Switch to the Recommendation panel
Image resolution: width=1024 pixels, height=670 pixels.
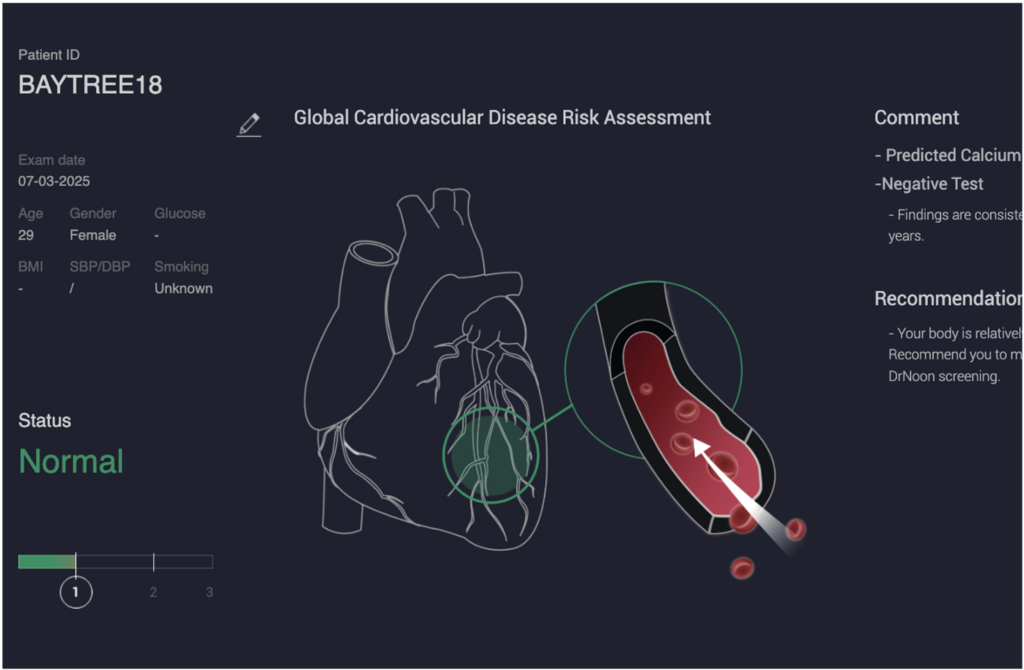(x=947, y=298)
